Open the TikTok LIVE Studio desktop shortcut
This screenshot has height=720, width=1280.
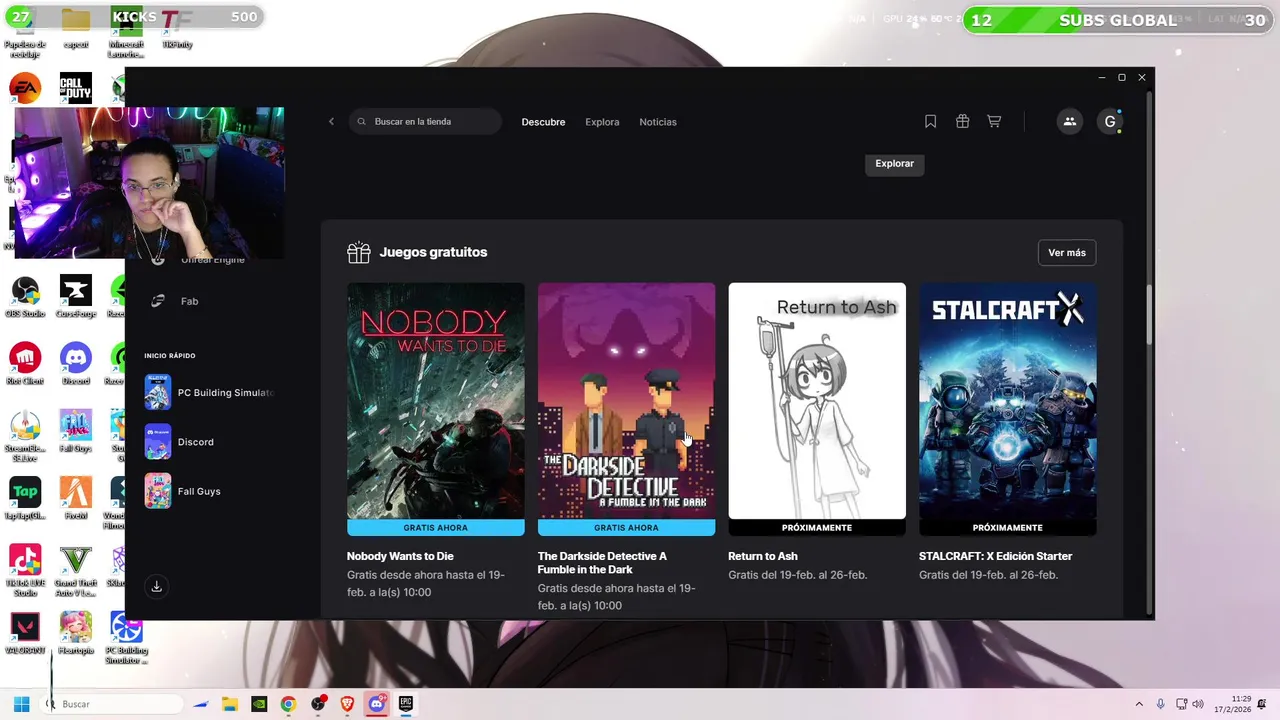click(x=25, y=572)
